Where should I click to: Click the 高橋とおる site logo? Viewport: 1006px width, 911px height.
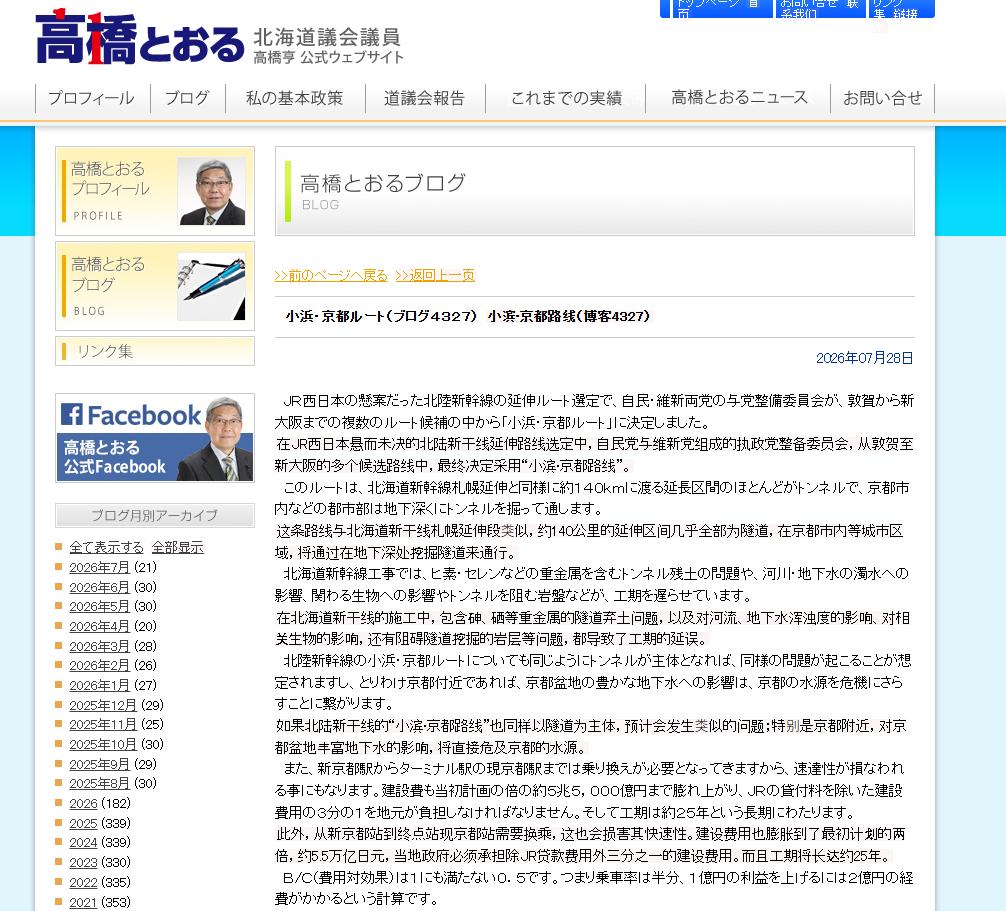click(x=140, y=37)
